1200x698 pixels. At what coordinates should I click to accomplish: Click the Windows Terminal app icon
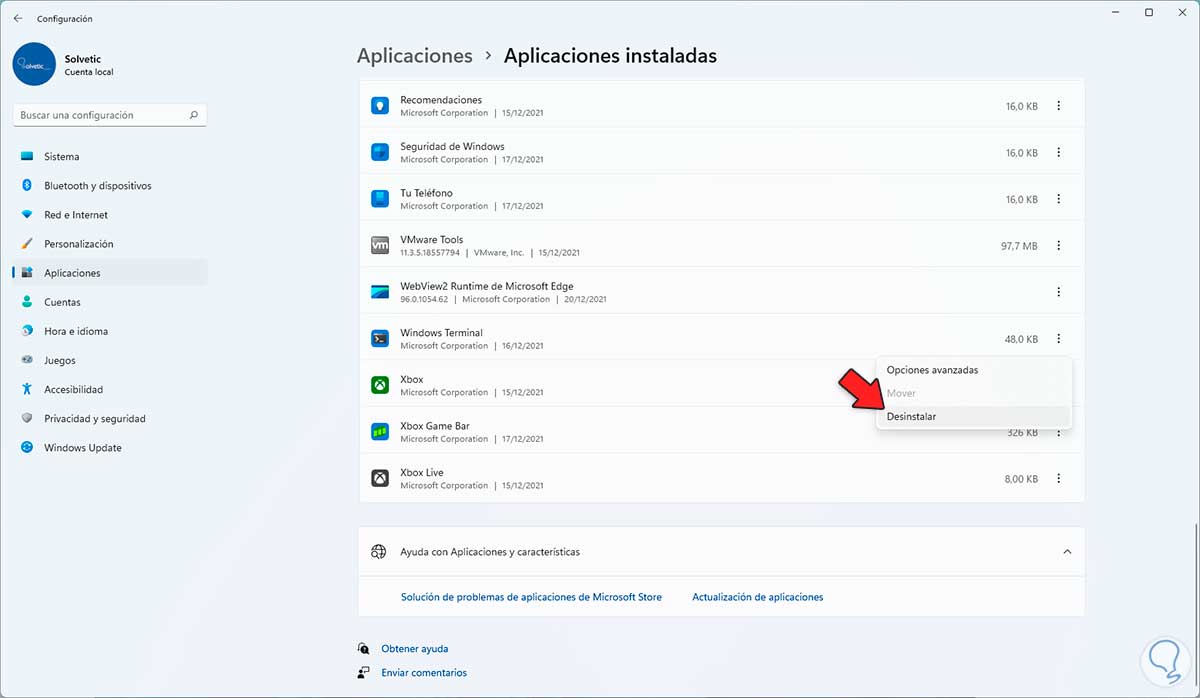(380, 339)
